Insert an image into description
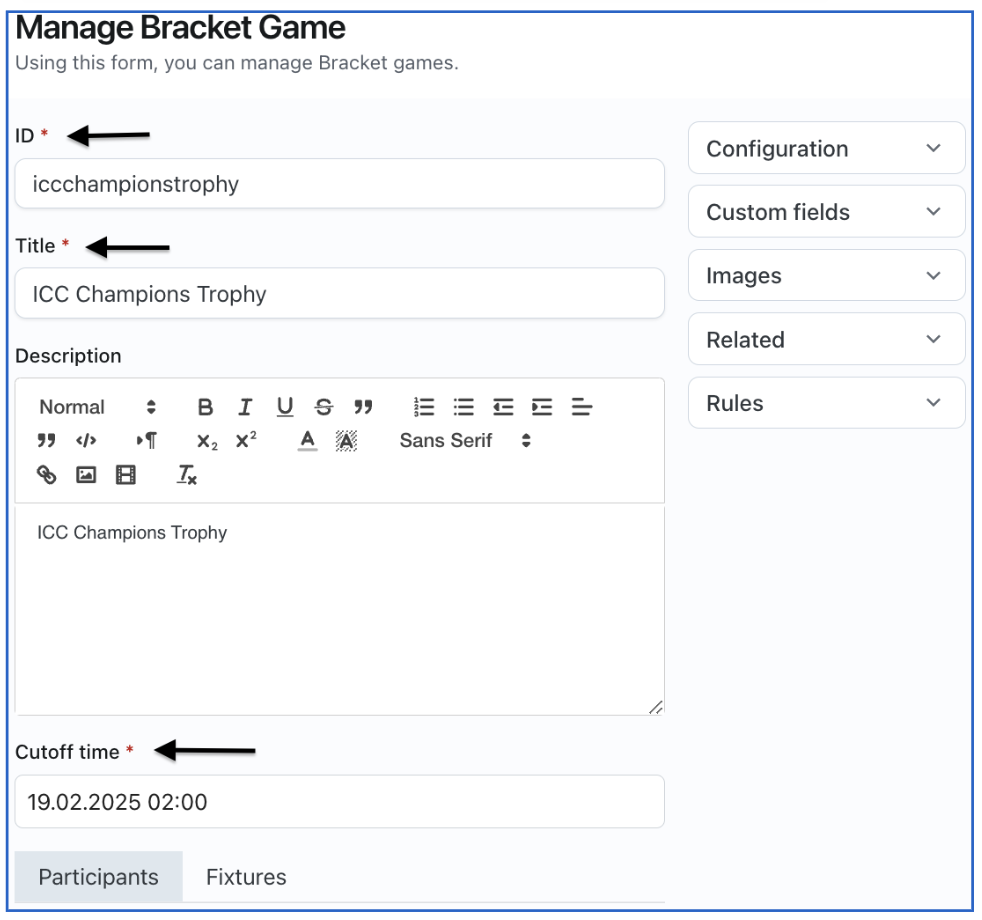The image size is (982, 920). (x=86, y=475)
